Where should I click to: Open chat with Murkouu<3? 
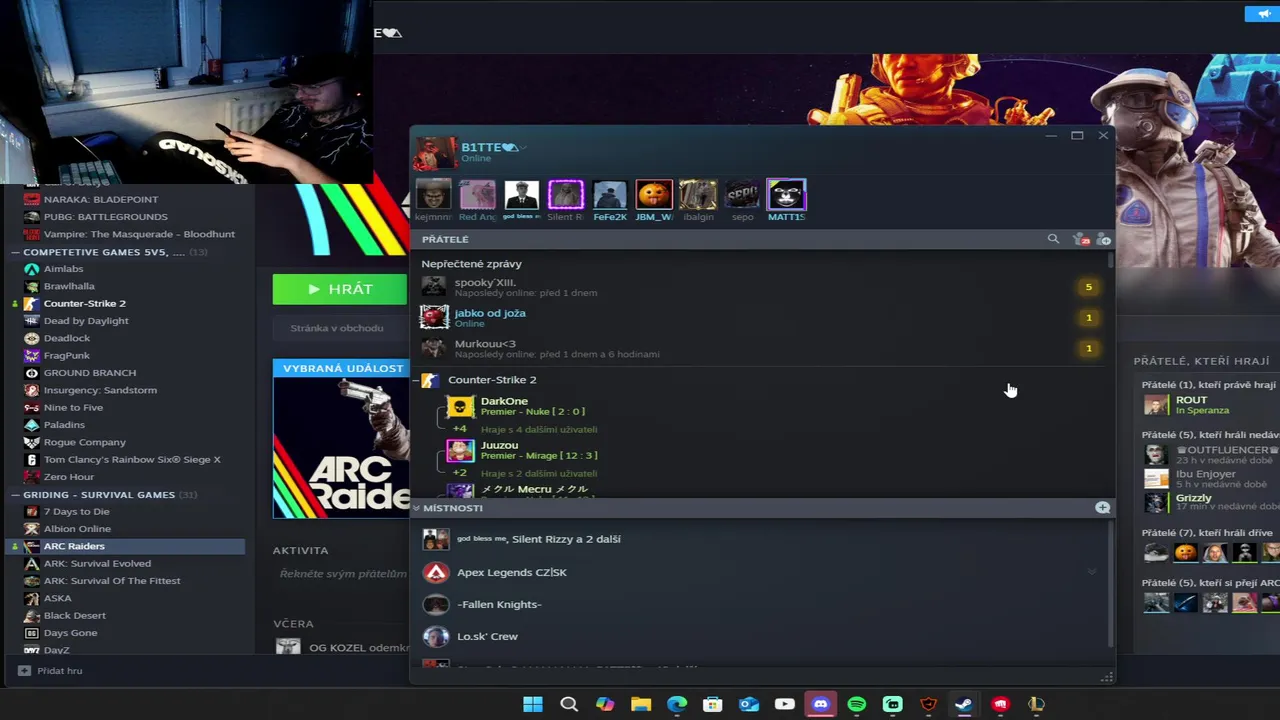(x=760, y=348)
